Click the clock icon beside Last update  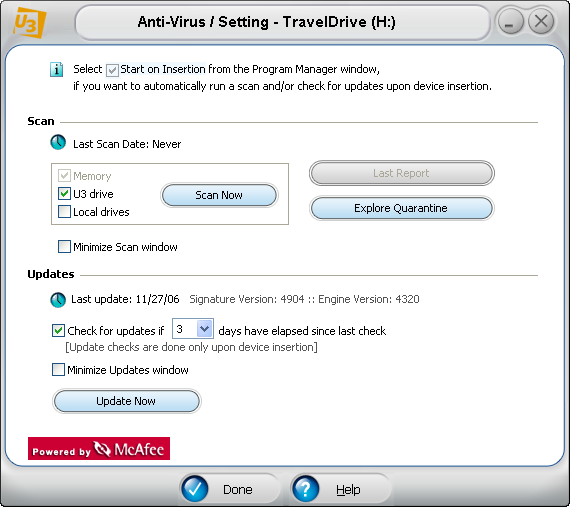(x=58, y=300)
